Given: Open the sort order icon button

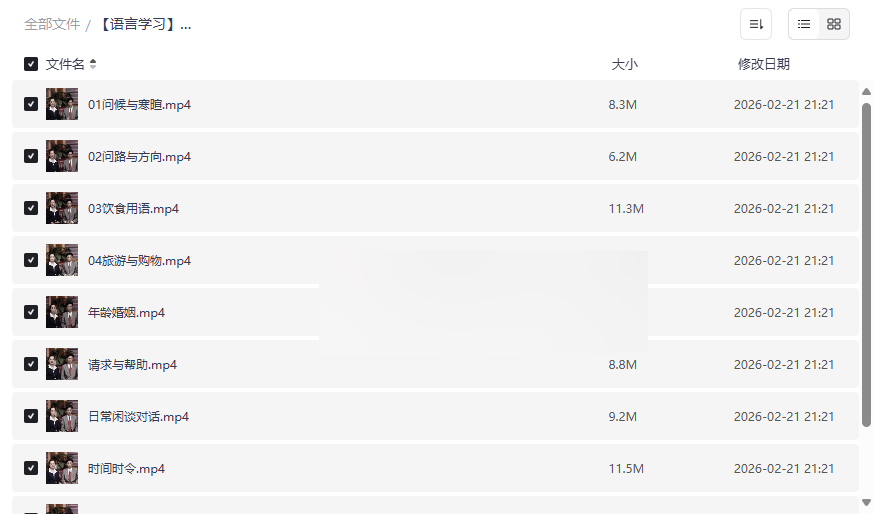Looking at the screenshot, I should 756,24.
